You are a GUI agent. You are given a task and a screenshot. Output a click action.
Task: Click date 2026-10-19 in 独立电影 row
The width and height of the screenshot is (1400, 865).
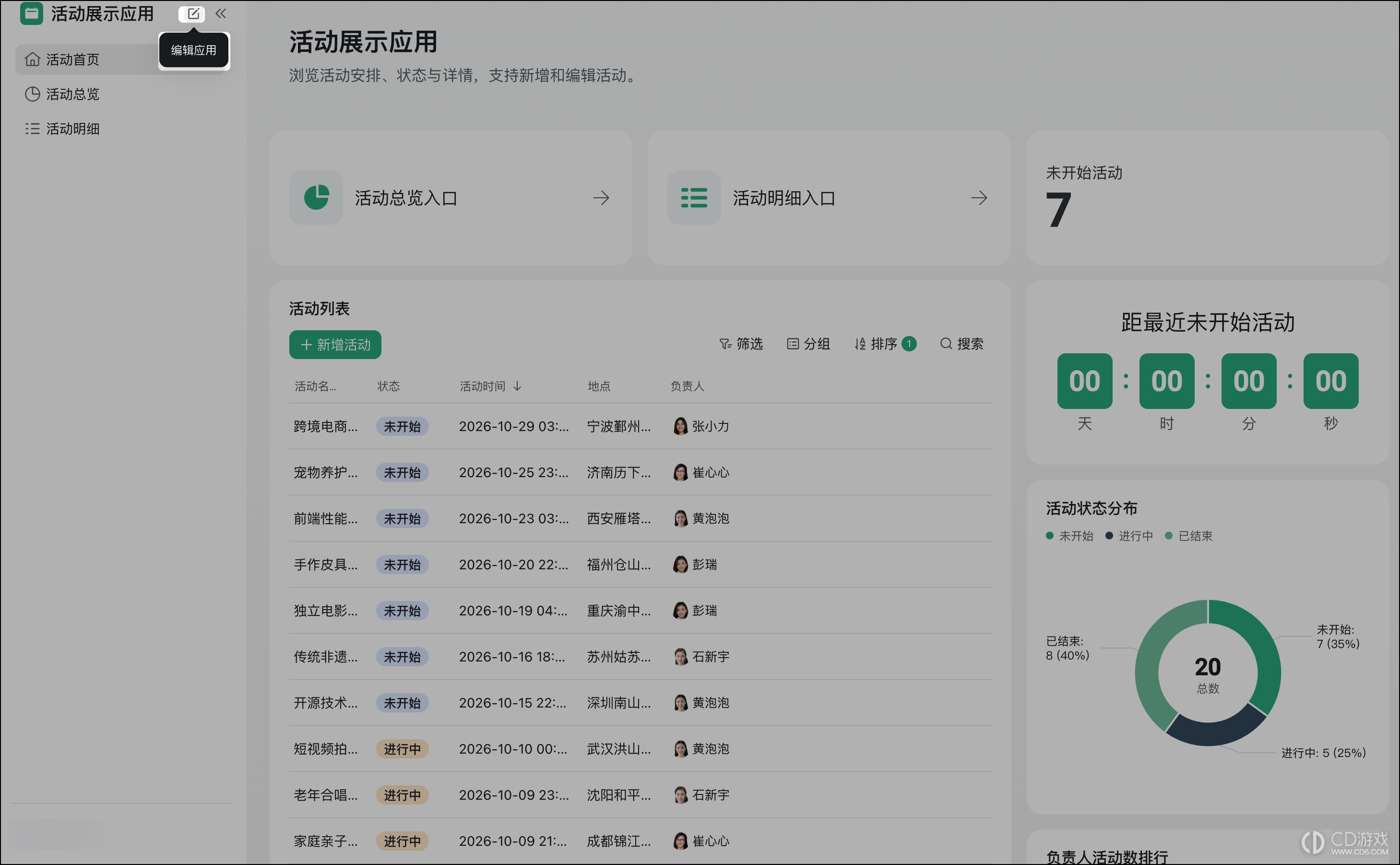point(513,611)
